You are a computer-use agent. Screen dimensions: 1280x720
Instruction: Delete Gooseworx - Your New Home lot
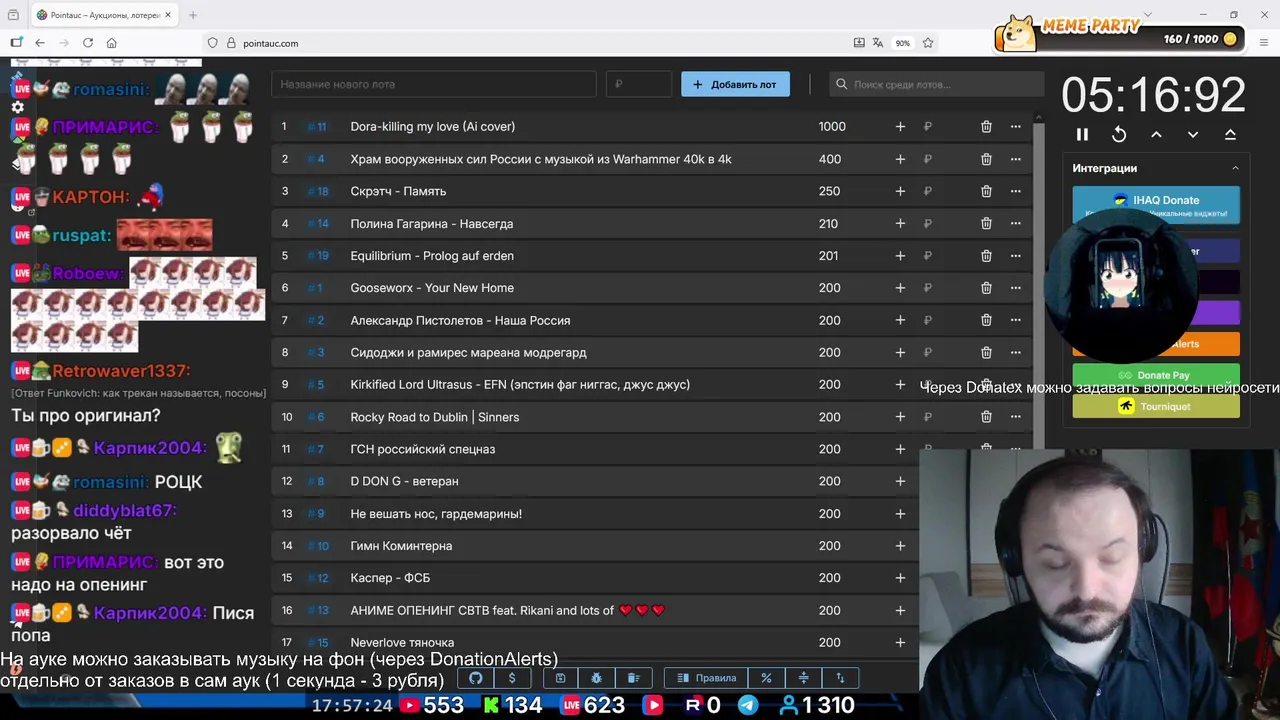tap(986, 288)
